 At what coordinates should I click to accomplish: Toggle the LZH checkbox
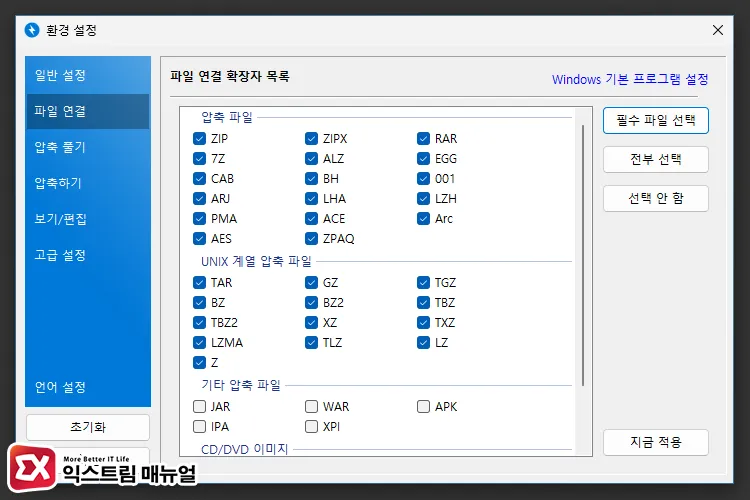[423, 199]
